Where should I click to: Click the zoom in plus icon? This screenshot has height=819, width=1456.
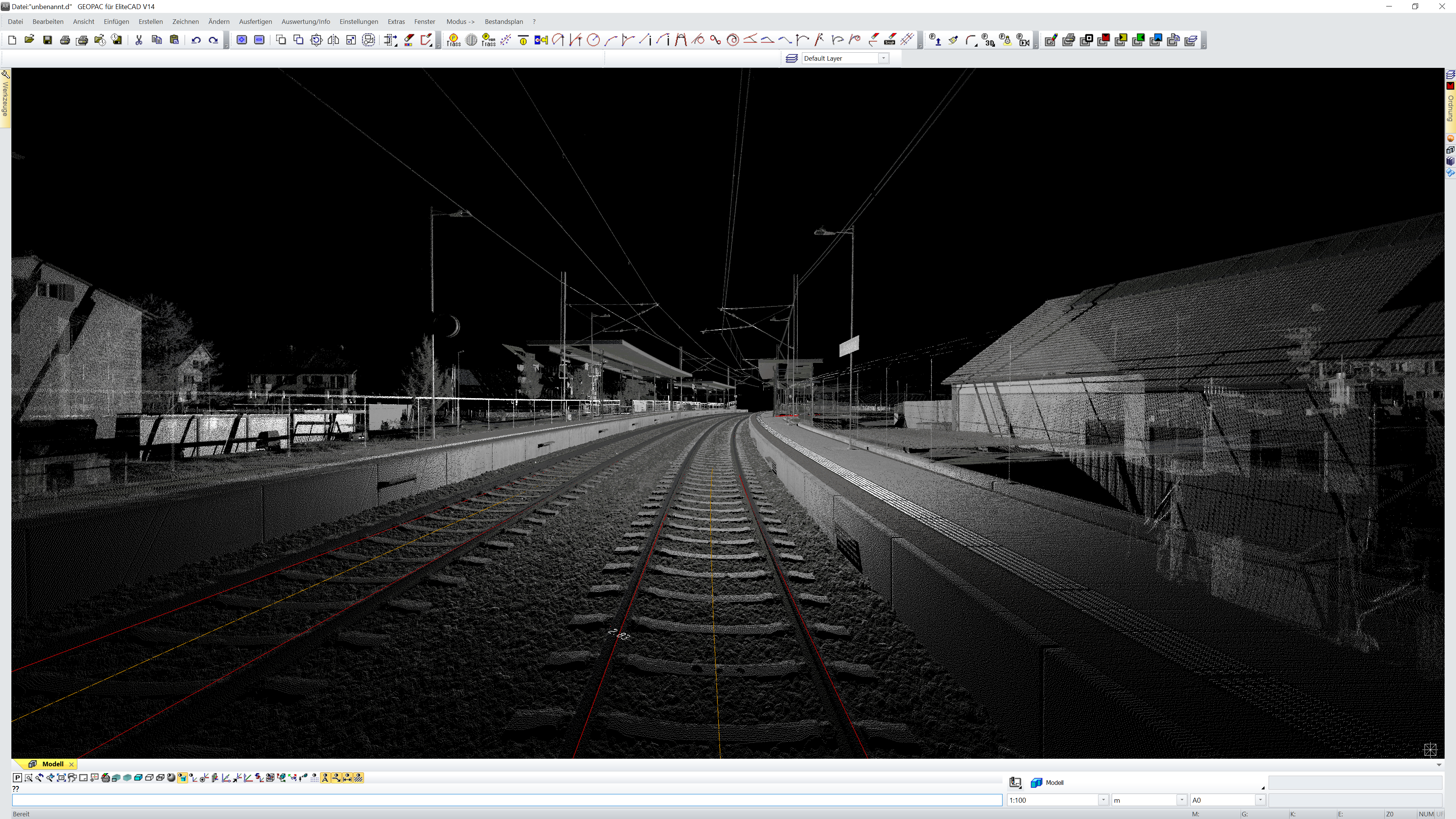coord(242,40)
